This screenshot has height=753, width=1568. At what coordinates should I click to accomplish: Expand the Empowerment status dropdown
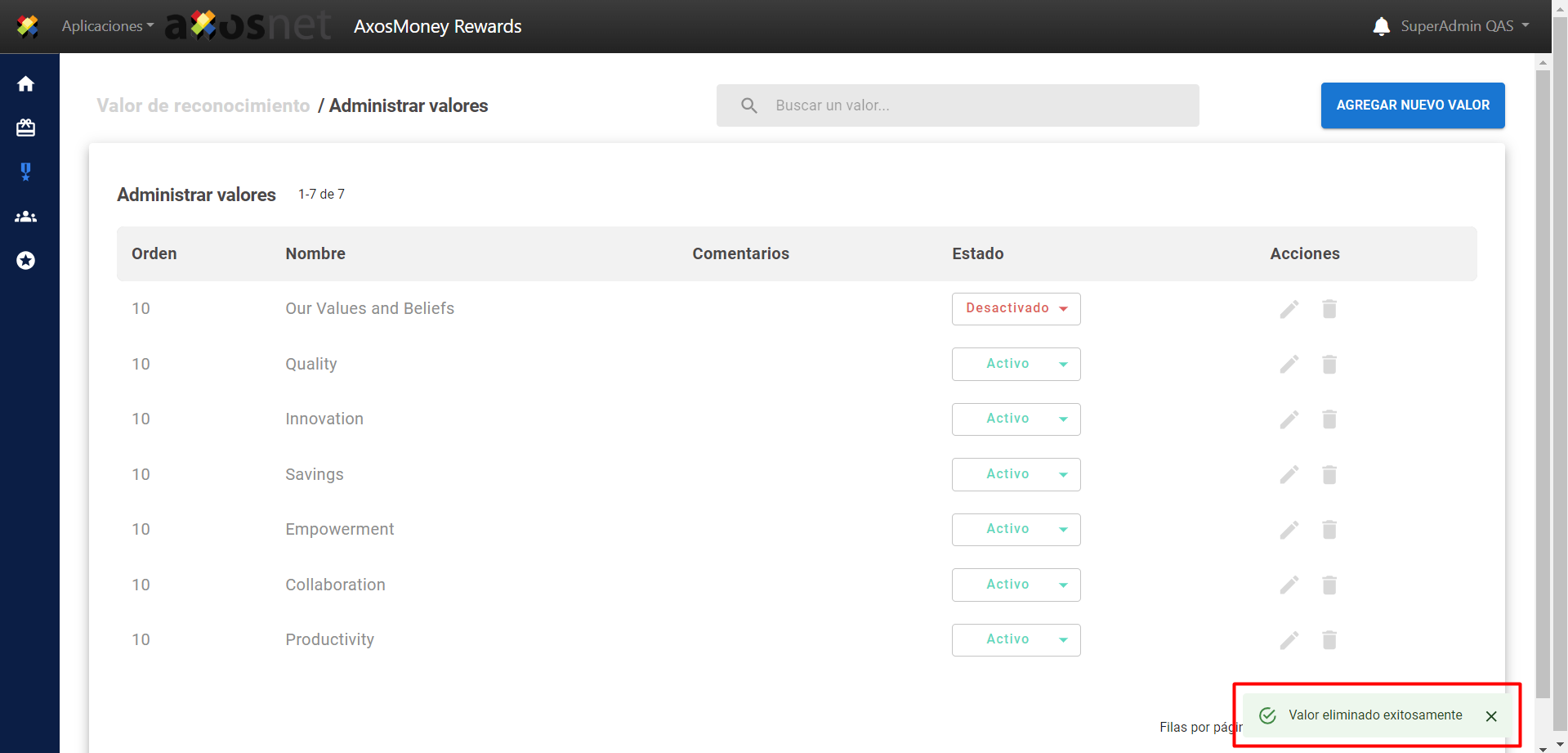1016,530
